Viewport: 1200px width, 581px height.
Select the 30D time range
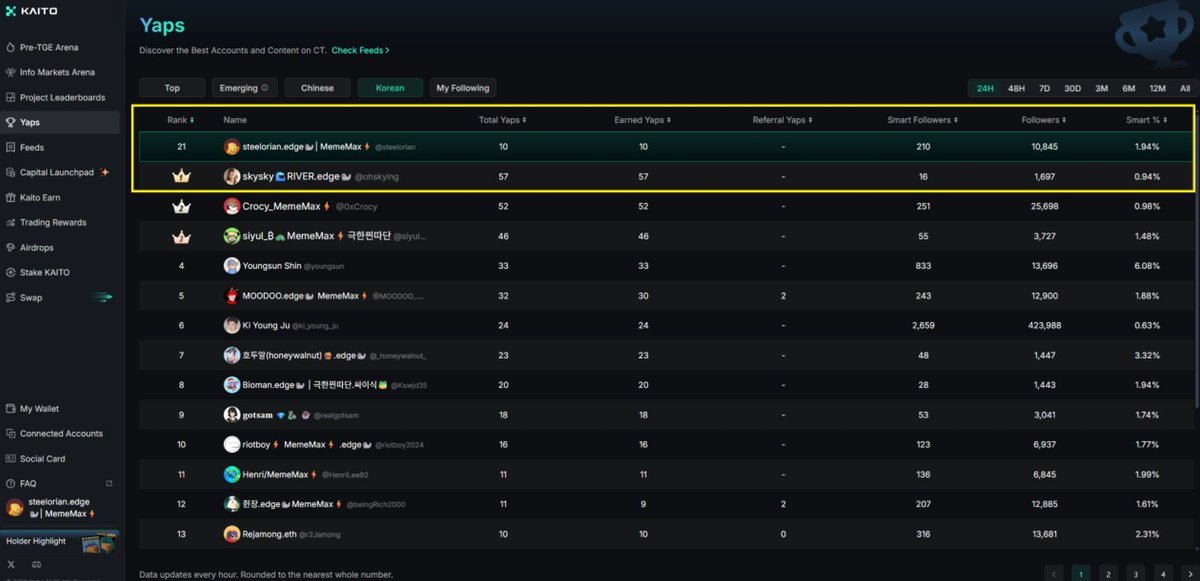(x=1072, y=88)
